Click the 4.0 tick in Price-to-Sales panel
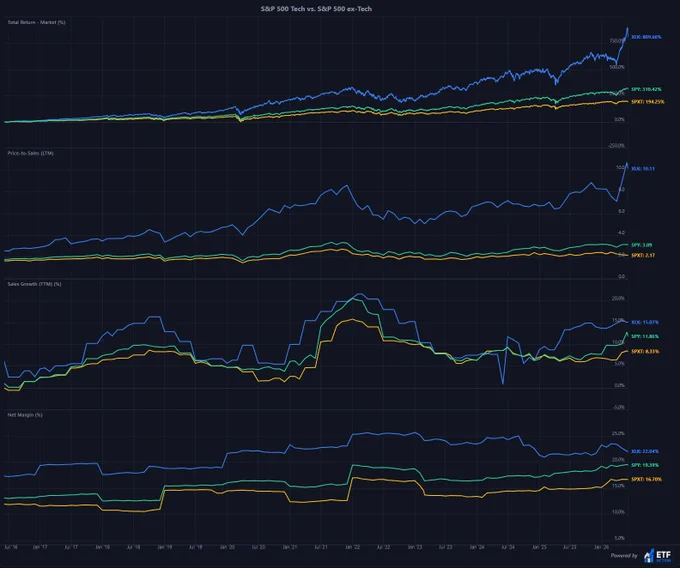This screenshot has width=680, height=568. pyautogui.click(x=621, y=233)
